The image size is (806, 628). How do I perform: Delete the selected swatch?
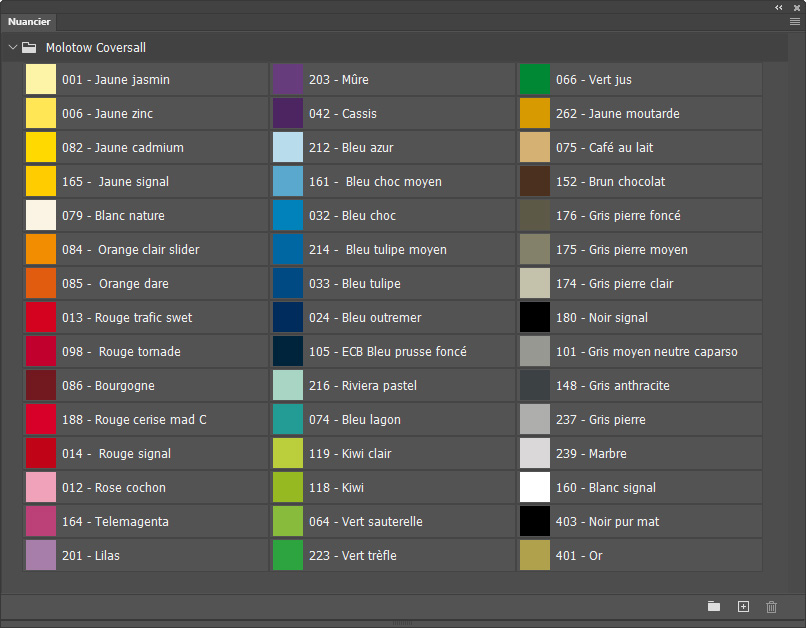click(771, 606)
